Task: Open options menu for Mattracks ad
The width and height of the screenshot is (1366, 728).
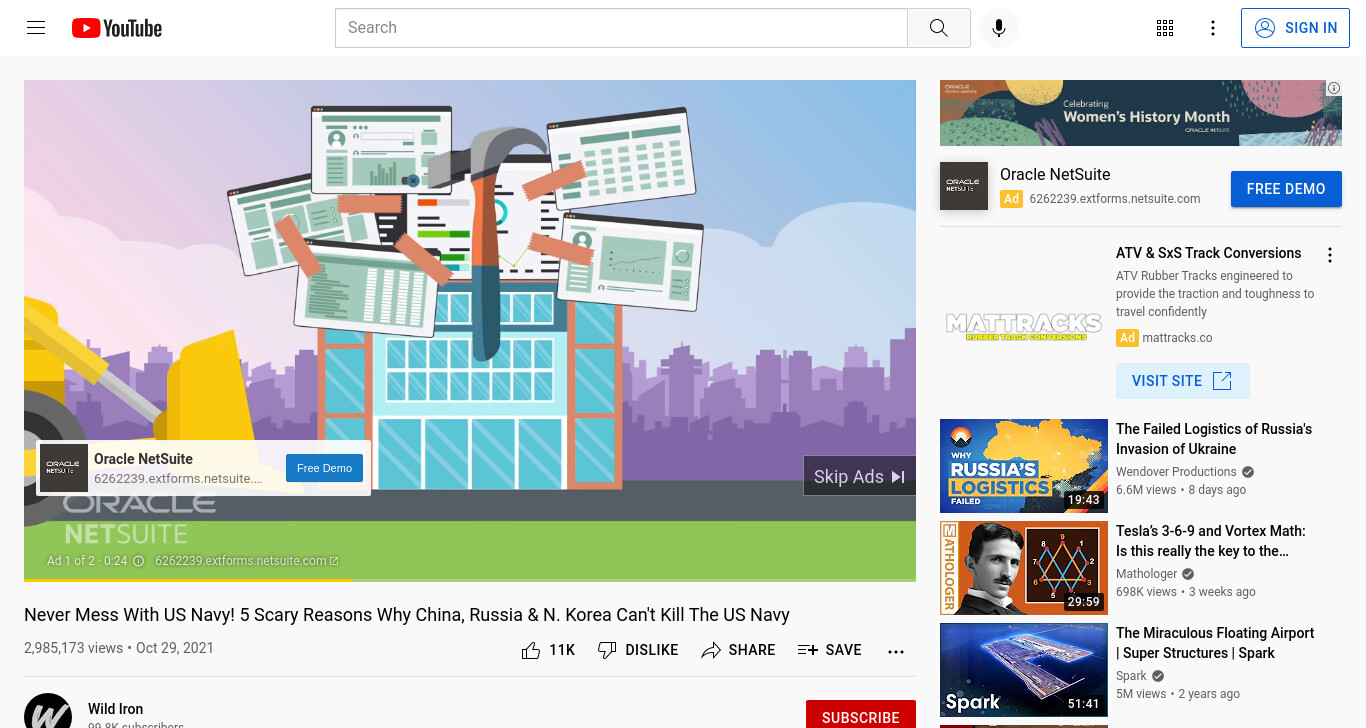Action: (1330, 255)
